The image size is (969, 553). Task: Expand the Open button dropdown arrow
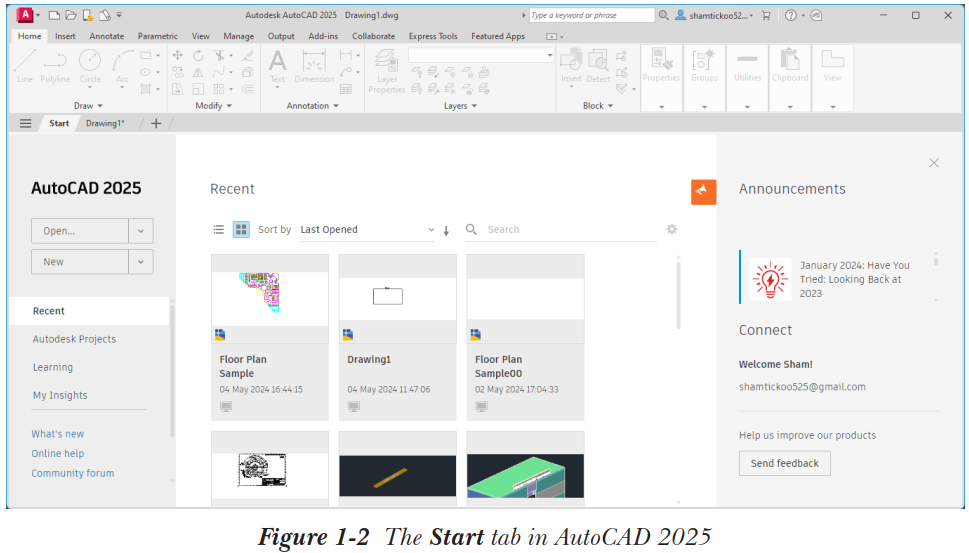141,230
